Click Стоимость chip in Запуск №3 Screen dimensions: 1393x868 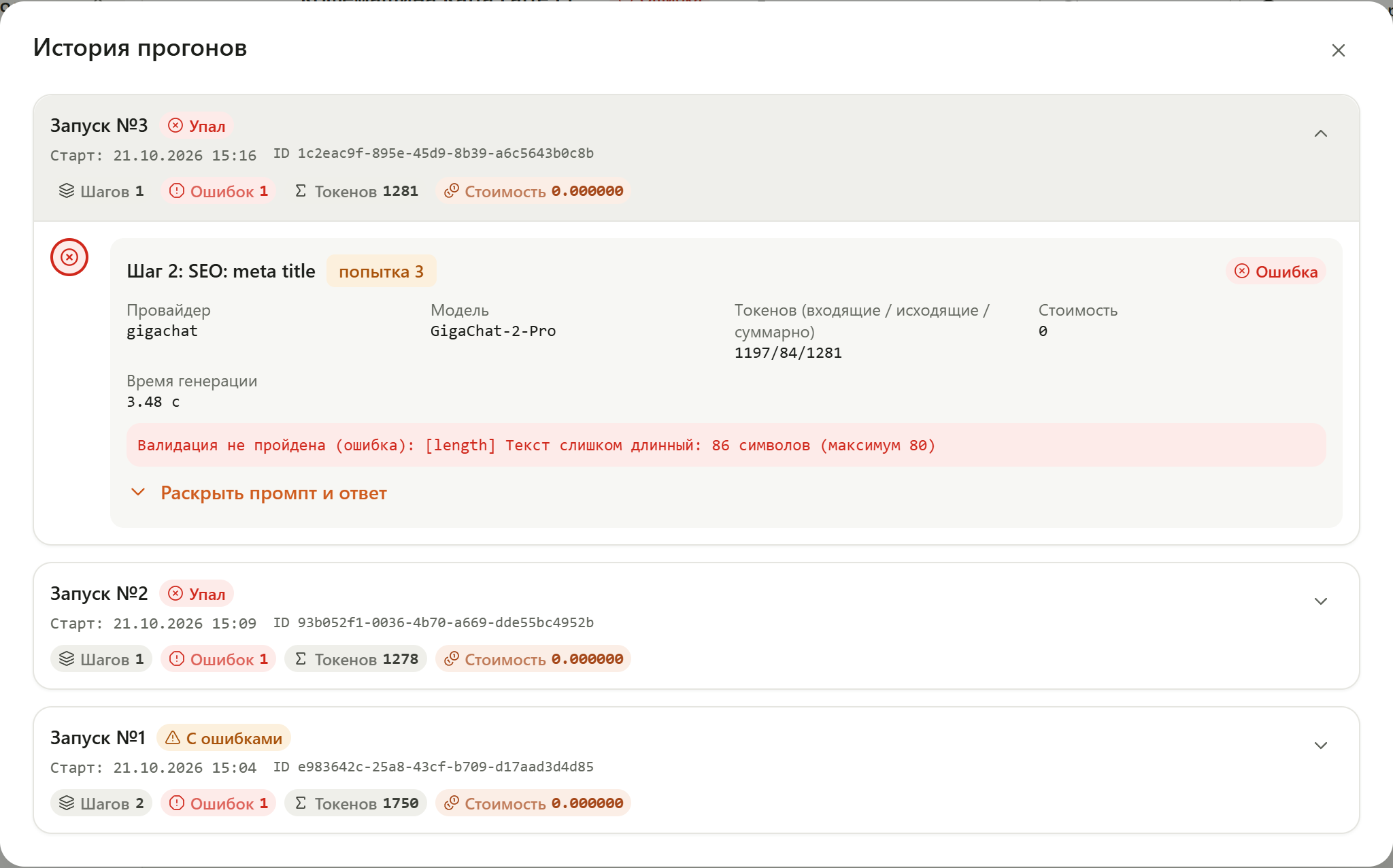533,191
